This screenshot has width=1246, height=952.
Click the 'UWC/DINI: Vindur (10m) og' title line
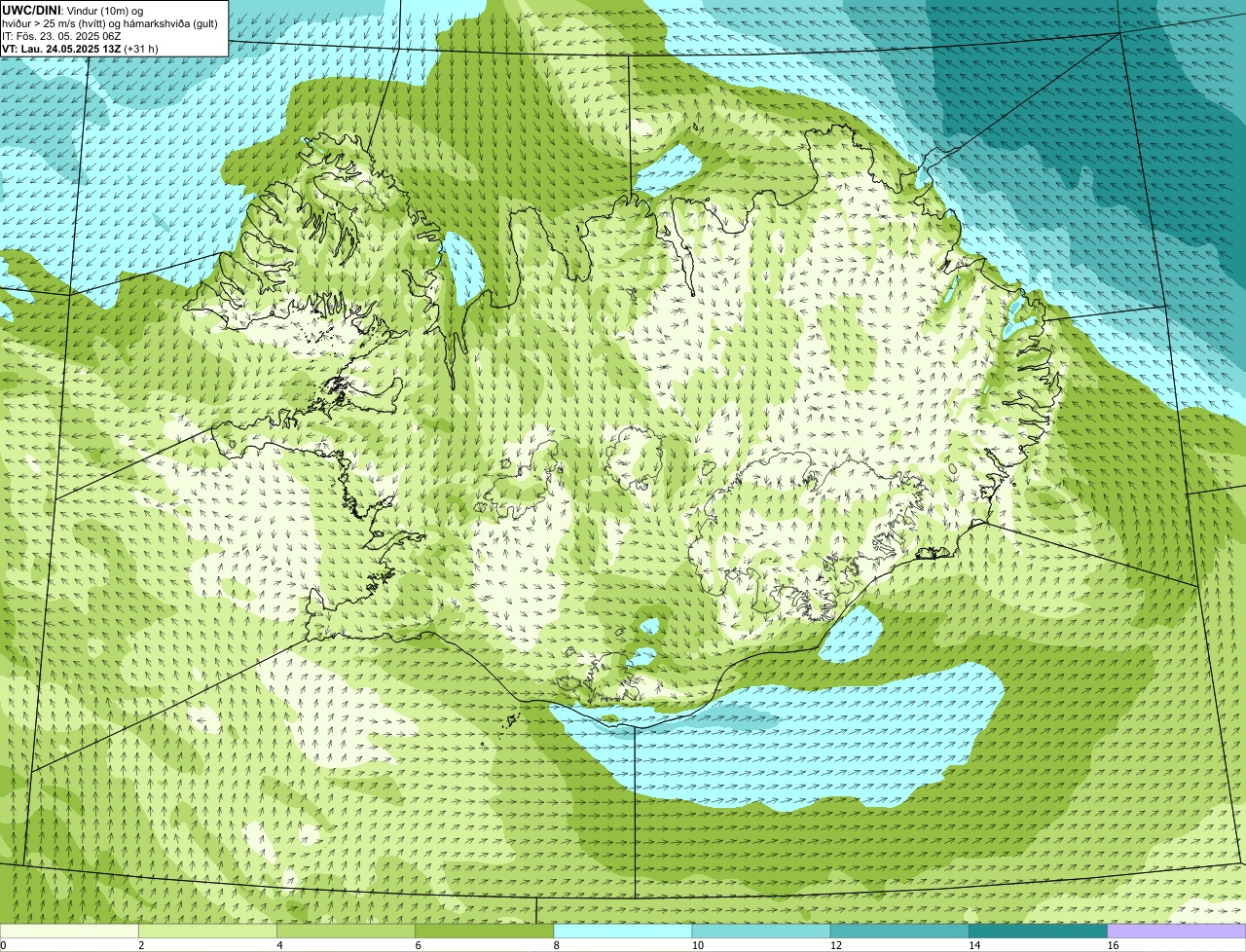(x=72, y=10)
